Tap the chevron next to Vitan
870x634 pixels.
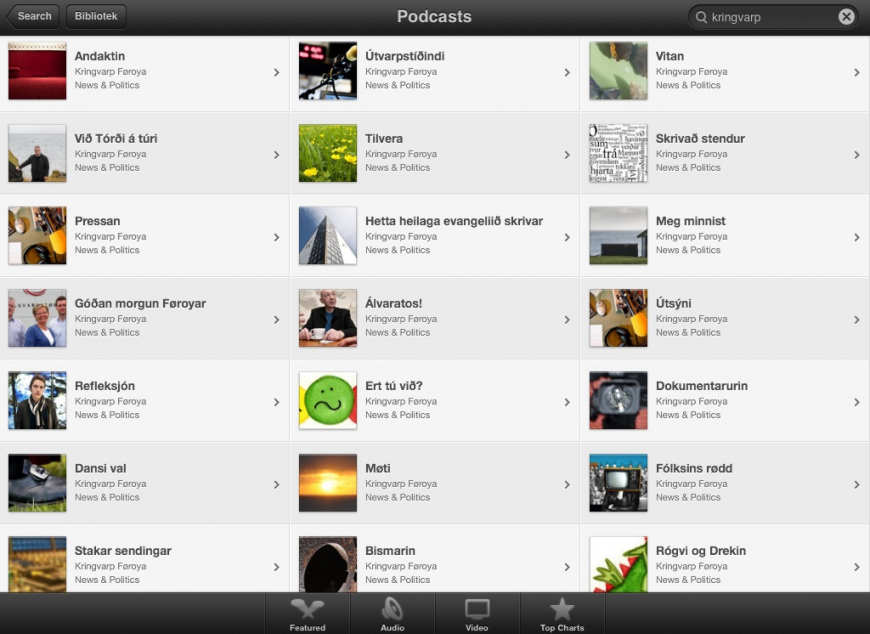[857, 73]
